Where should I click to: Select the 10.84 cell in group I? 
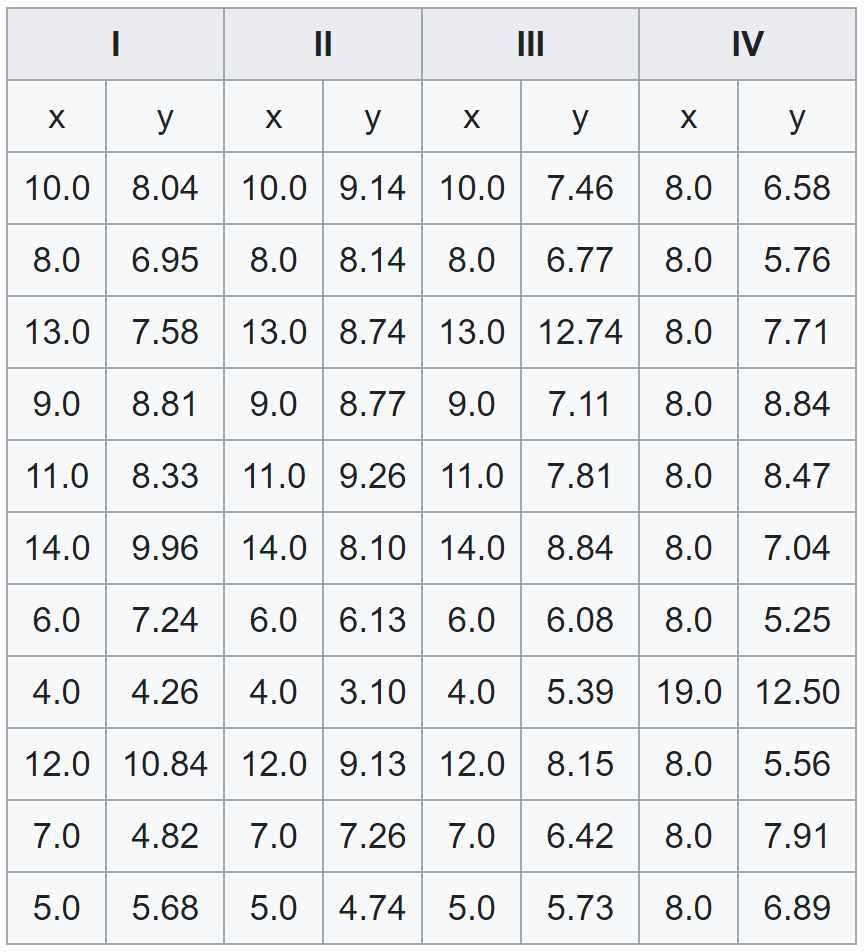pos(165,764)
